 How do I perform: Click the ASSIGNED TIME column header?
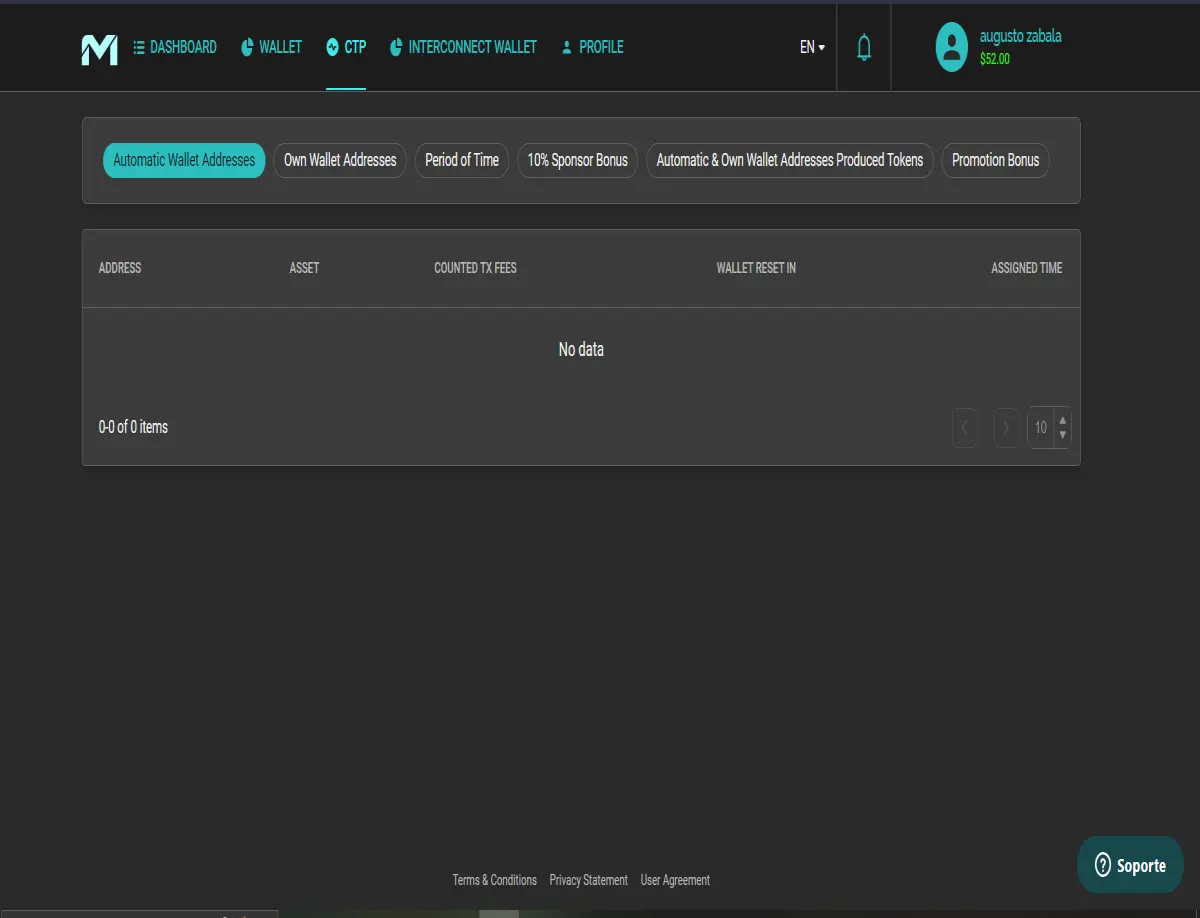click(x=1027, y=268)
